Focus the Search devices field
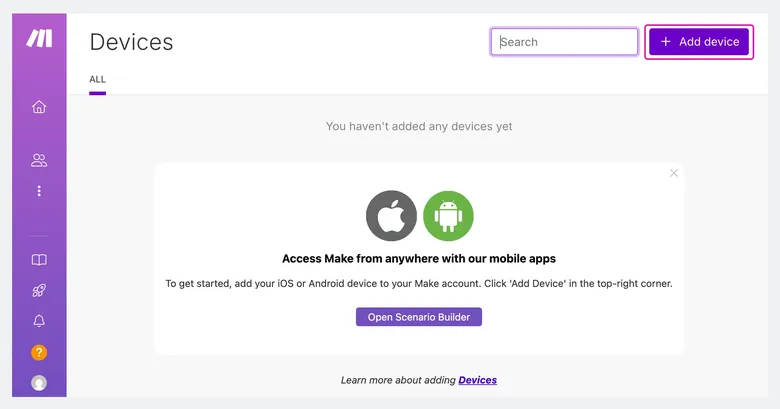Image resolution: width=780 pixels, height=409 pixels. [x=564, y=42]
